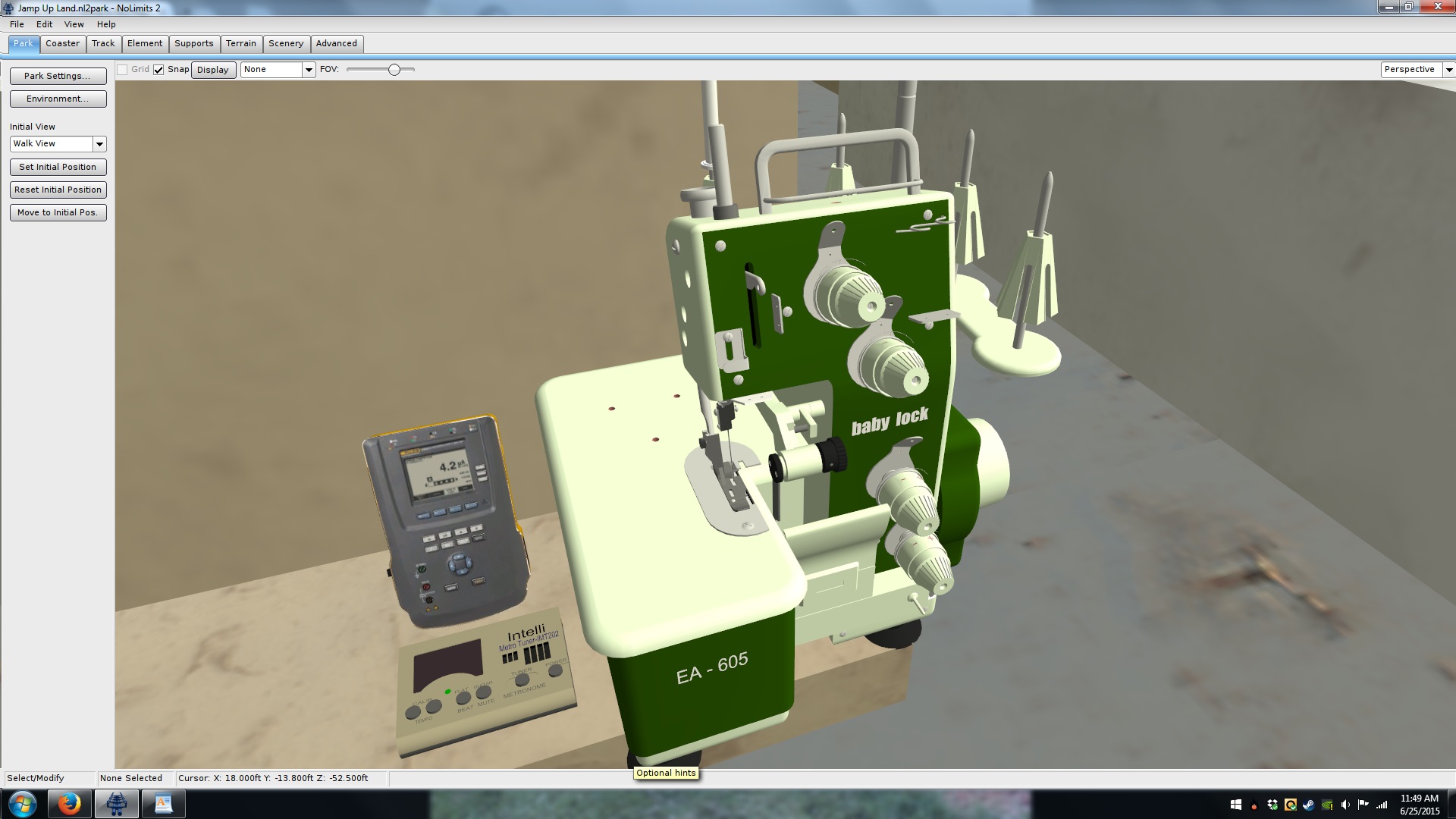The image size is (1456, 819).
Task: Open the volume speaker icon
Action: 1345,805
